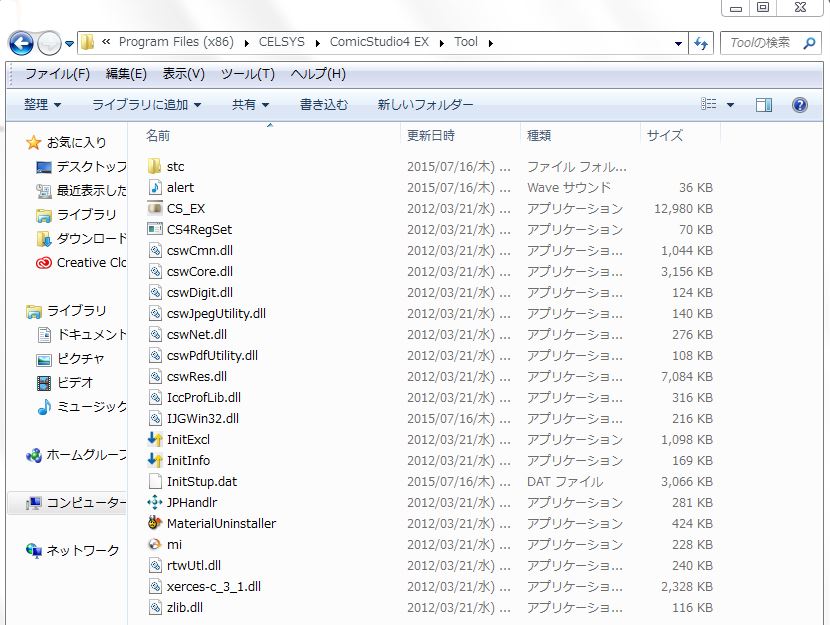Open the recent locations dropdown arrow
Screen dimensions: 830x625
point(69,44)
